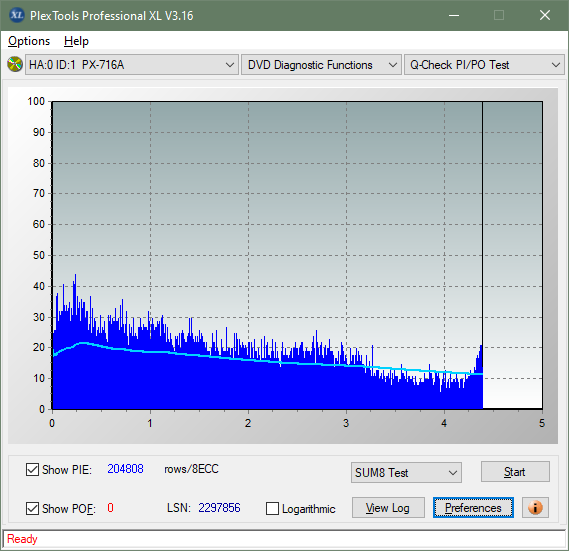Expand the DVD Diagnostic Functions dropdown

321,65
